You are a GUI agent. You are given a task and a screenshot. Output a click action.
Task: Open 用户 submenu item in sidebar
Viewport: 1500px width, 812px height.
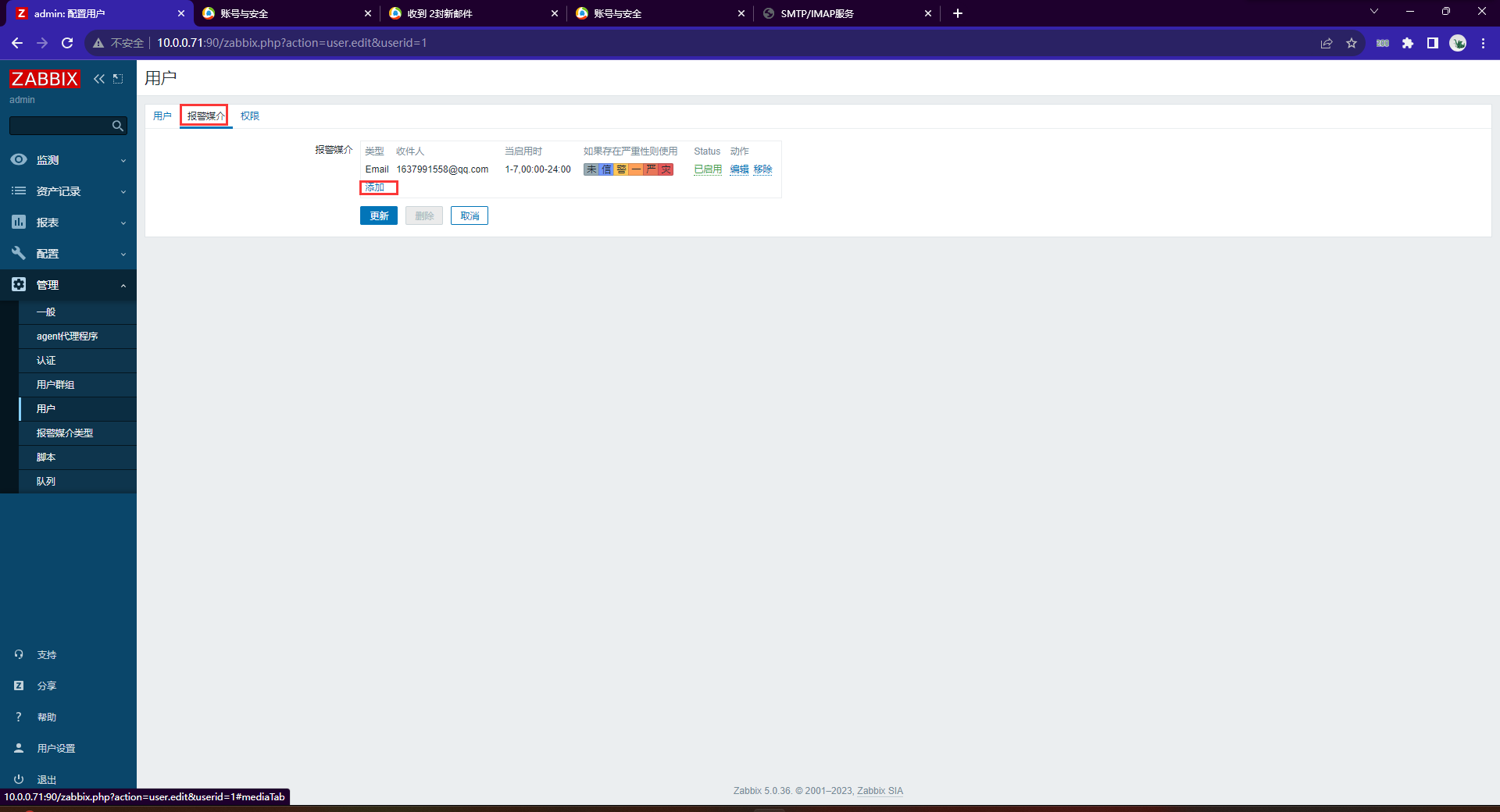(x=77, y=409)
